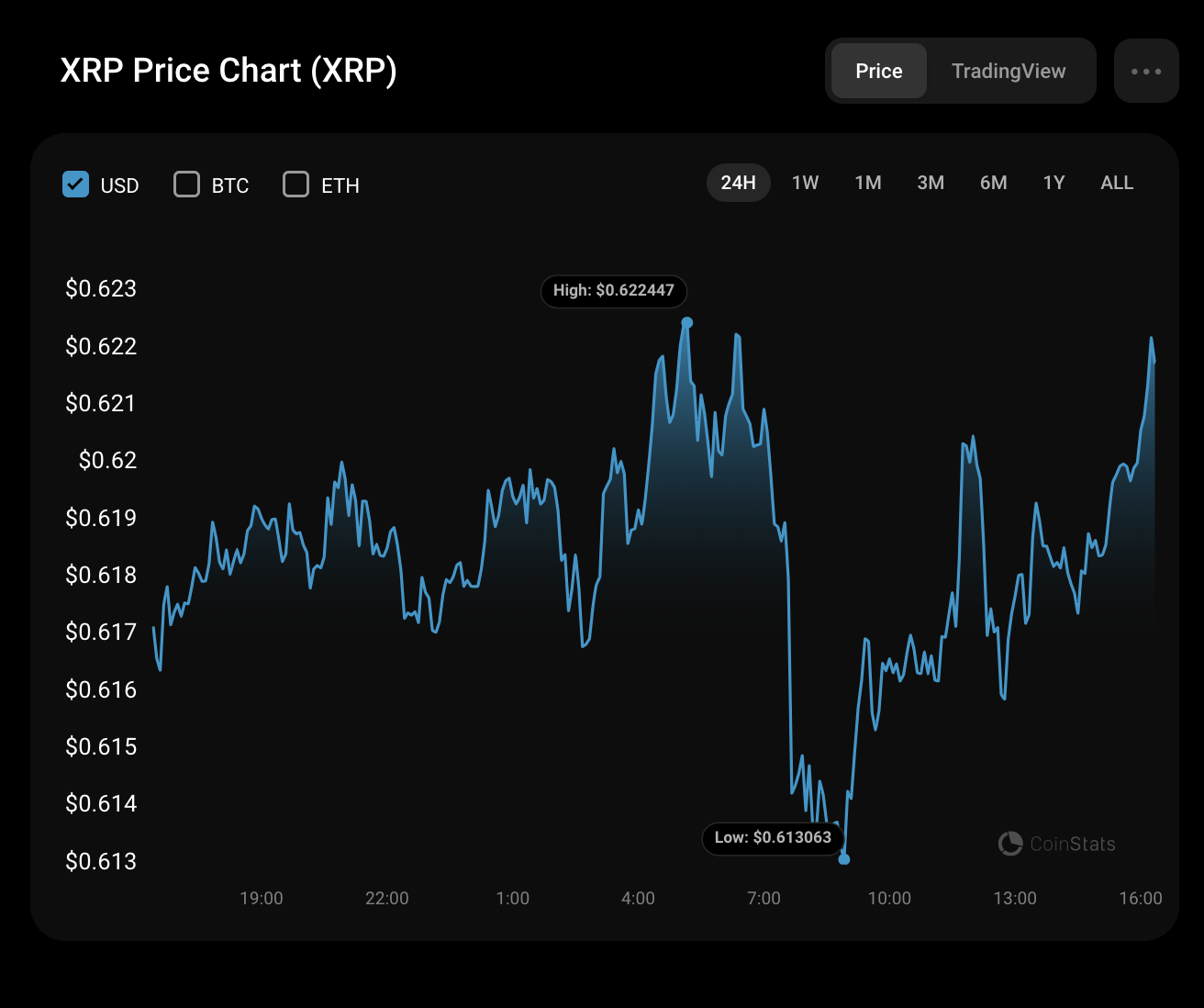
Task: Show the 6M time range
Action: (993, 183)
